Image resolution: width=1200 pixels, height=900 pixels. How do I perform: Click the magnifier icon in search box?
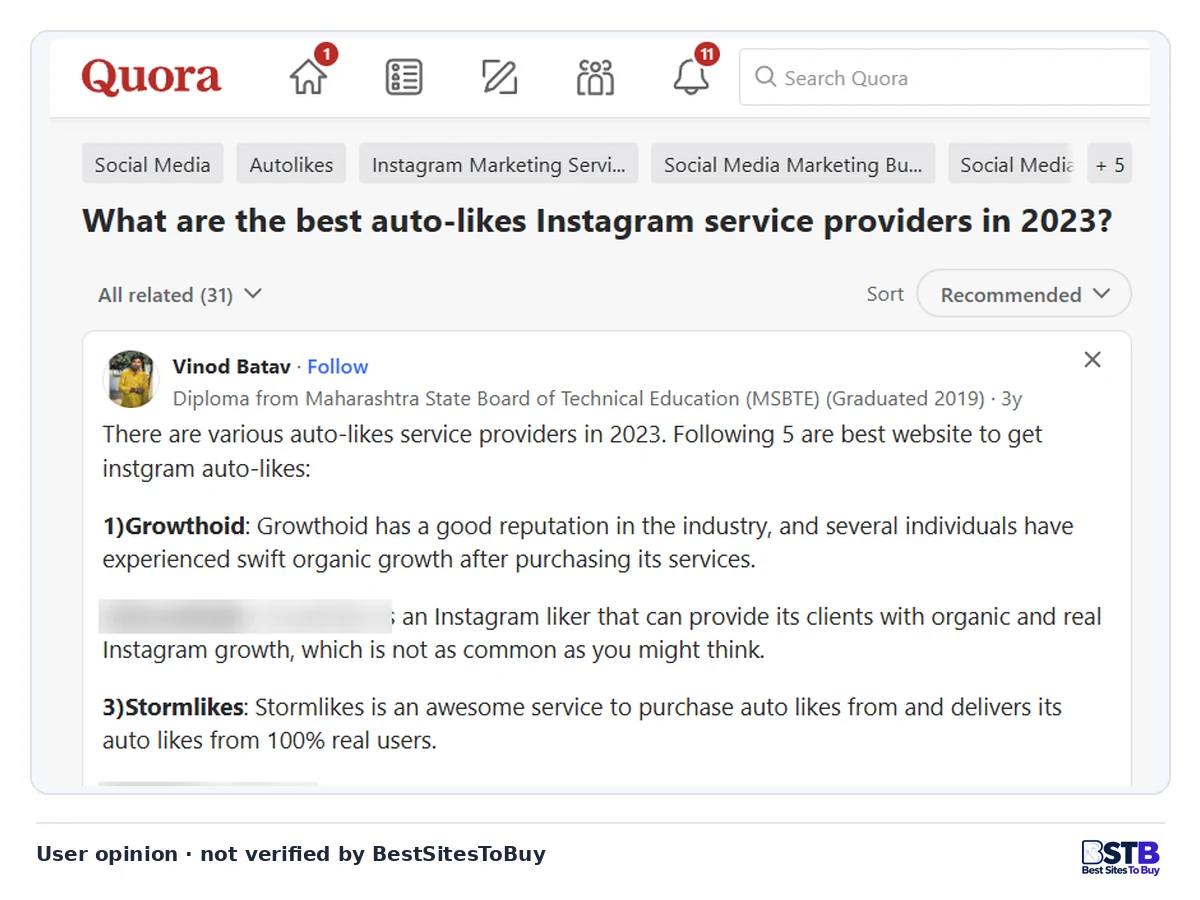pos(765,77)
